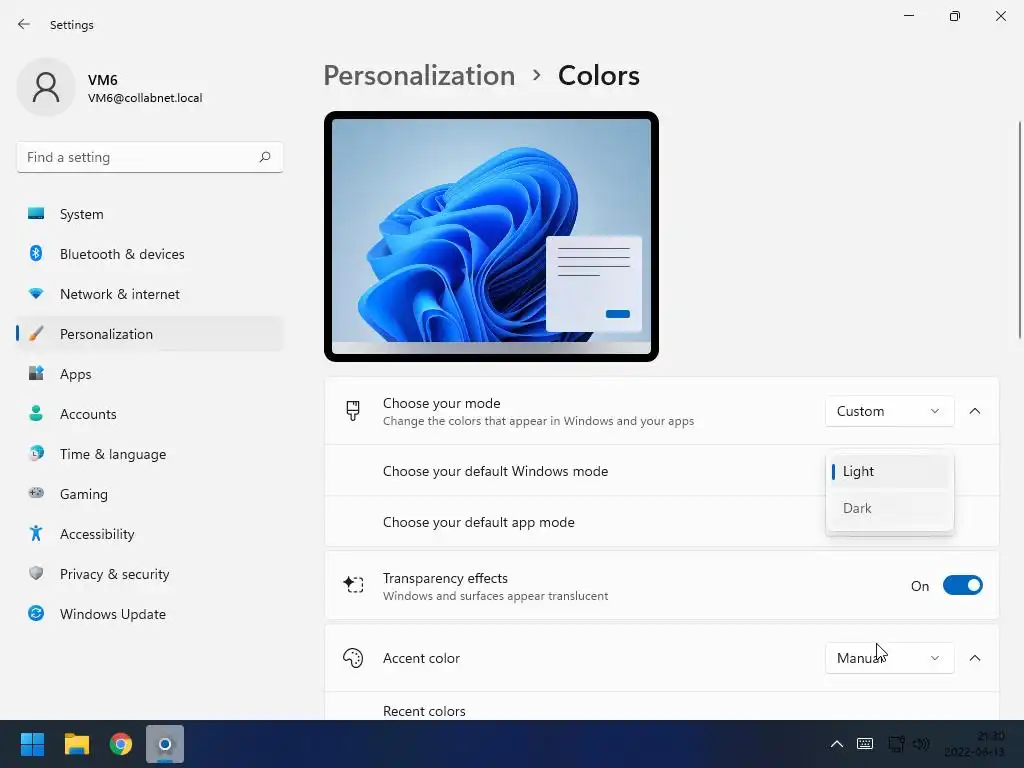Screen dimensions: 1024x768
Task: Go back using the Settings back arrow
Action: [24, 24]
